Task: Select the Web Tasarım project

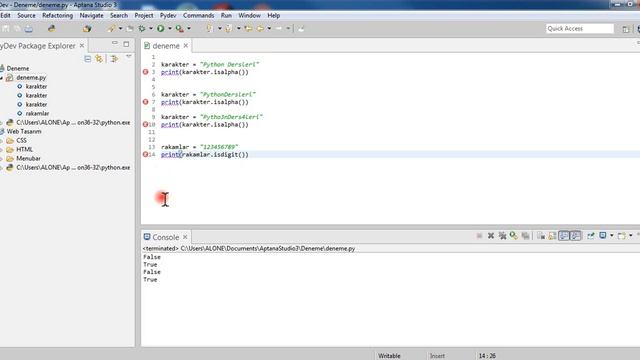Action: pyautogui.click(x=24, y=131)
